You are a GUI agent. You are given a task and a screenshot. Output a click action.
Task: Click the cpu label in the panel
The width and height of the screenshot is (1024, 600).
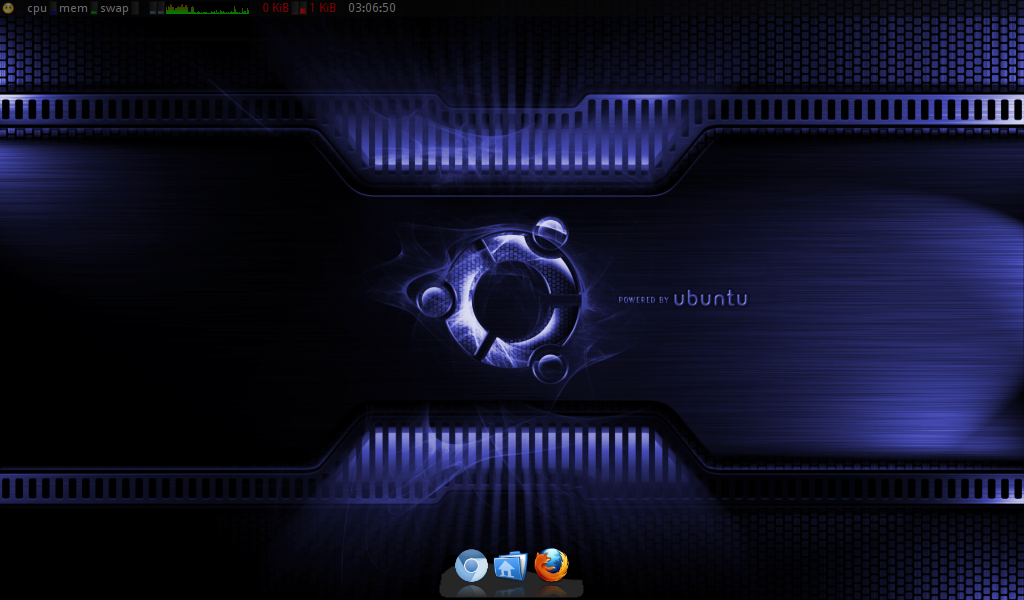click(x=37, y=8)
